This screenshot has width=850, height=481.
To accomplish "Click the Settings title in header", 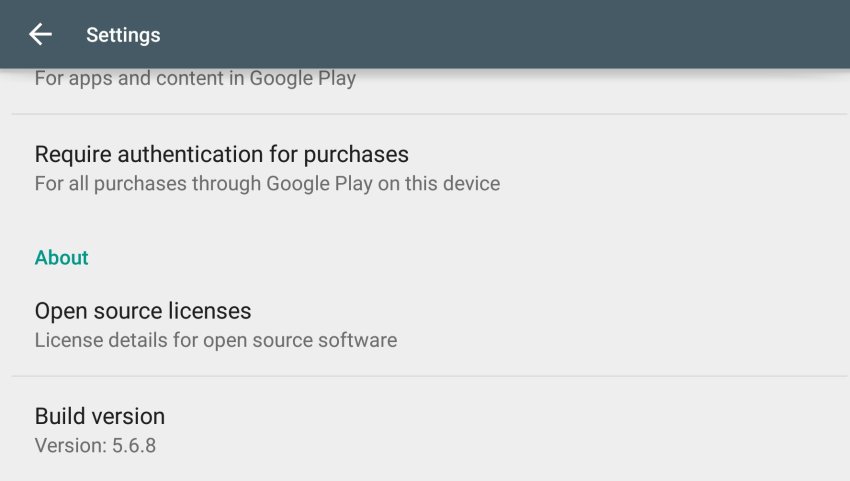I will click(x=123, y=35).
